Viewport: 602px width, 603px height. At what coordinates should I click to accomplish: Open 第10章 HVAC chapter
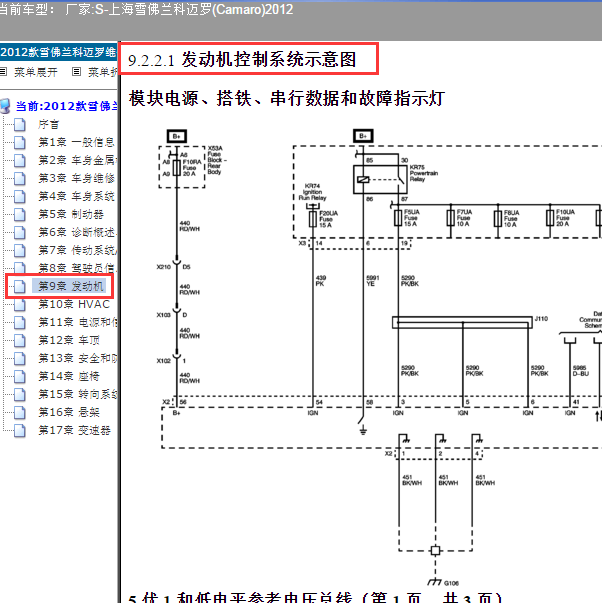coord(74,305)
